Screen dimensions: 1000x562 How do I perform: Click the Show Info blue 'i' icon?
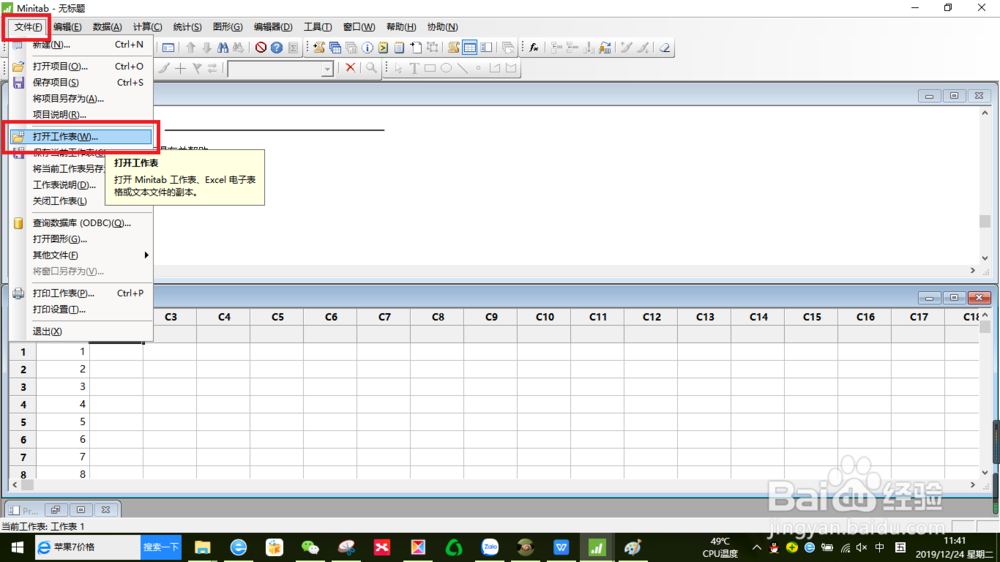click(367, 48)
